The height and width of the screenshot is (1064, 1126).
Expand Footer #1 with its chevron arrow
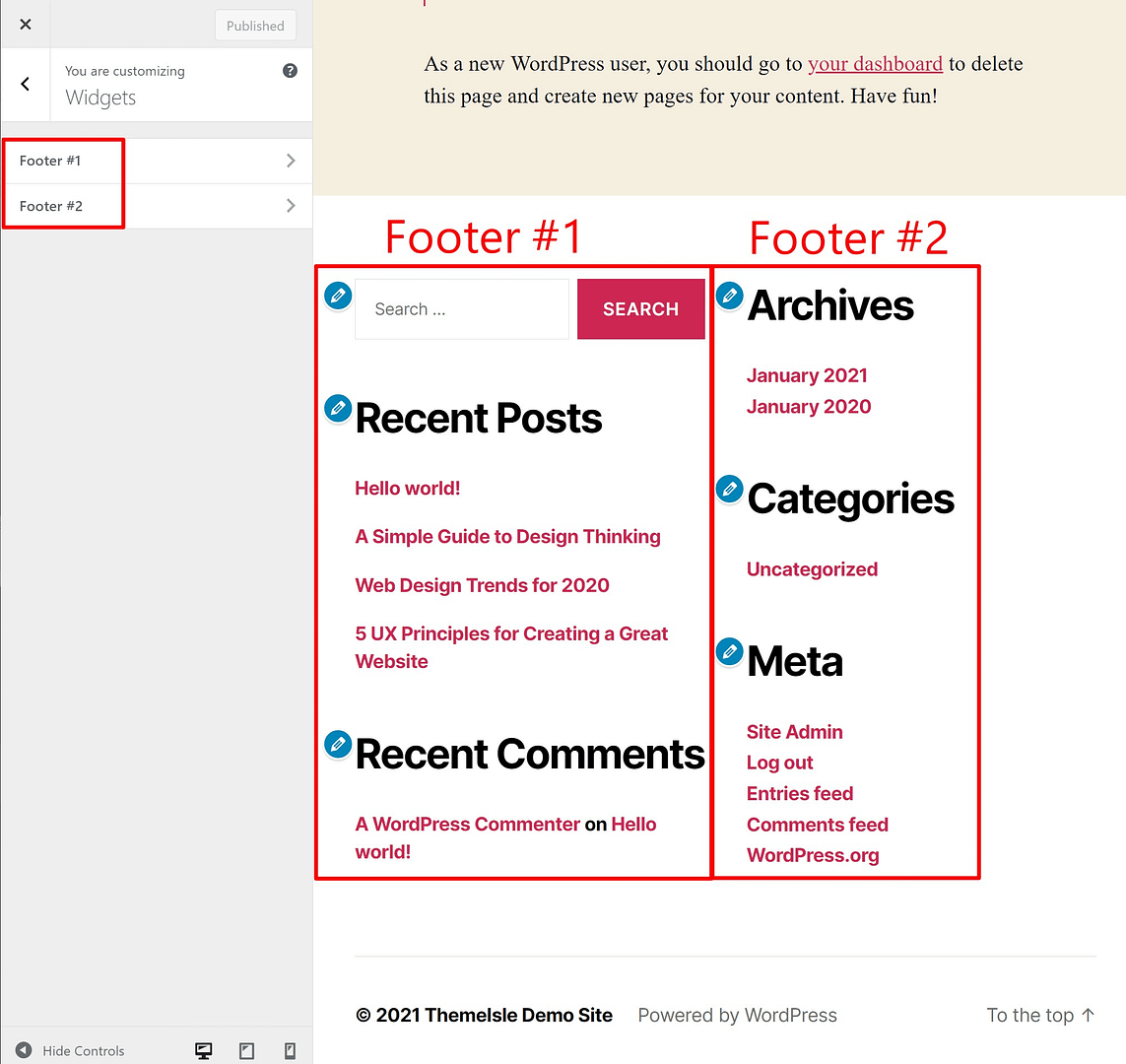[292, 161]
